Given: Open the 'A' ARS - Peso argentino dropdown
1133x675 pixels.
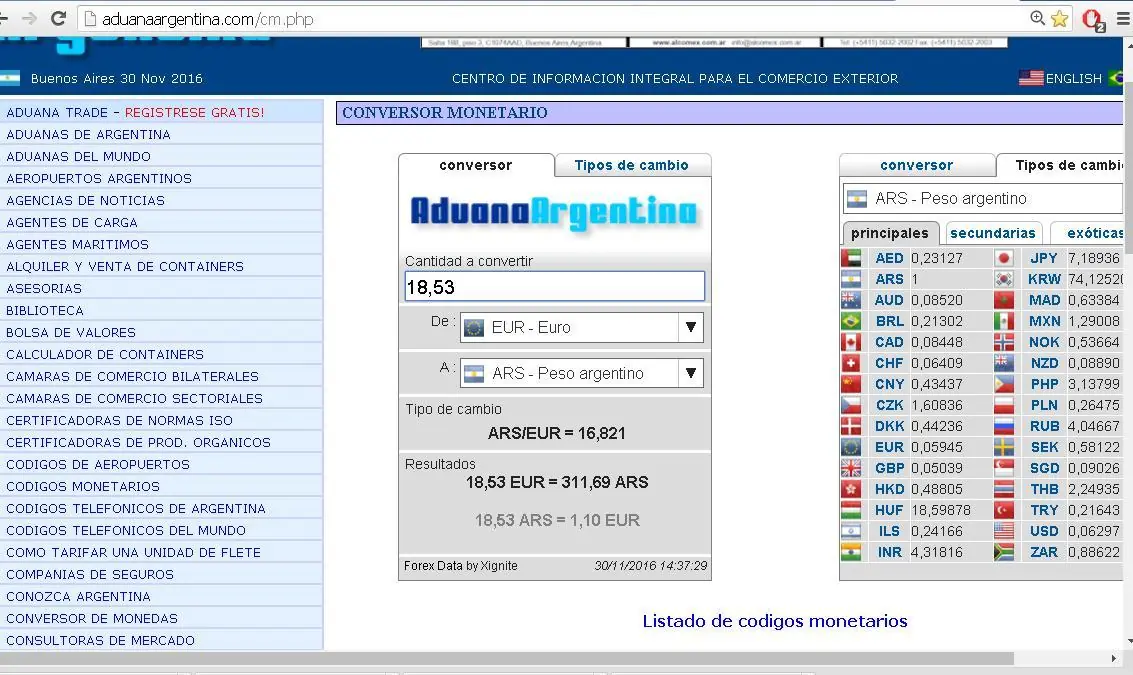Looking at the screenshot, I should [582, 374].
